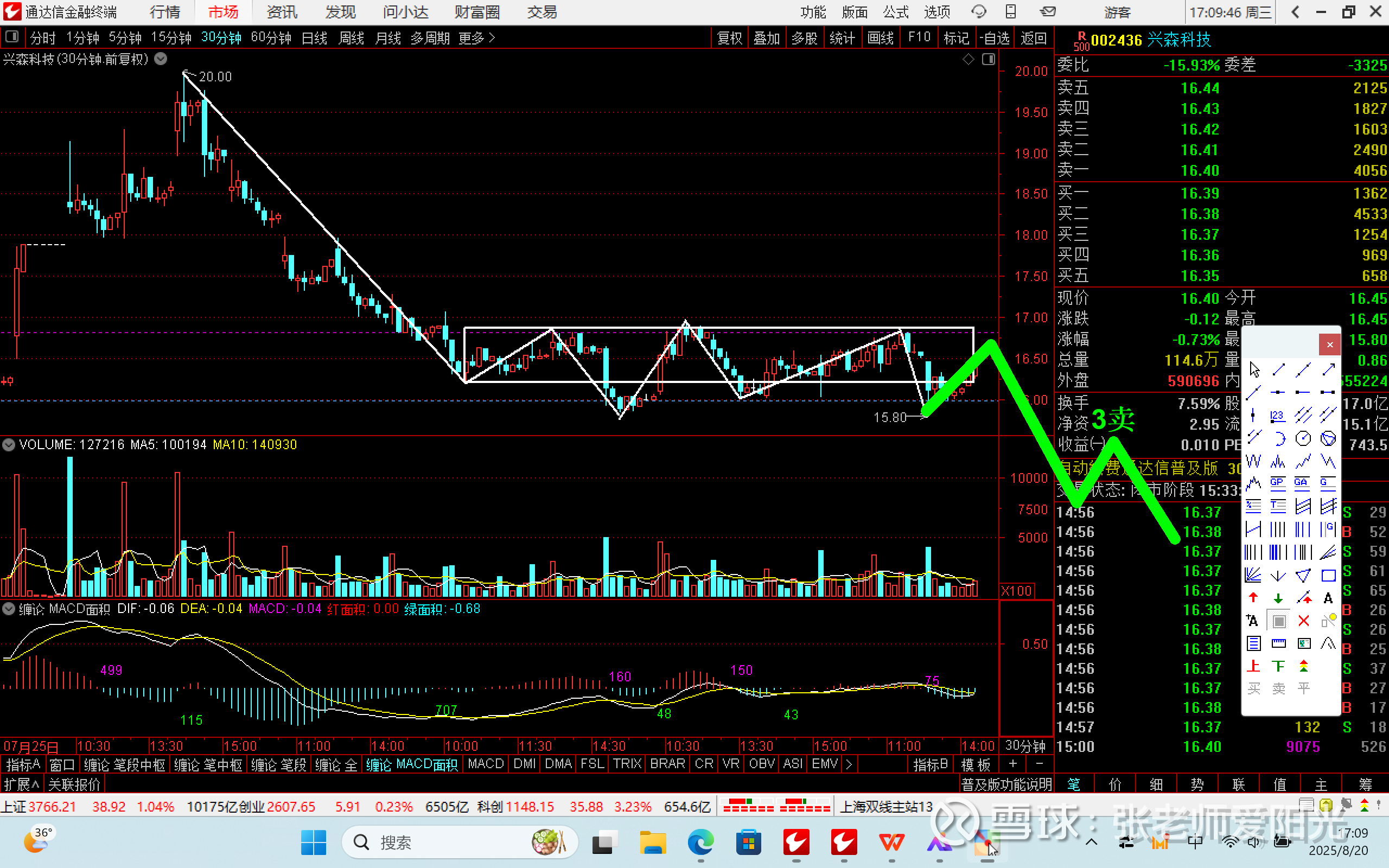
Task: Switch chart period to 5分钟
Action: point(125,38)
